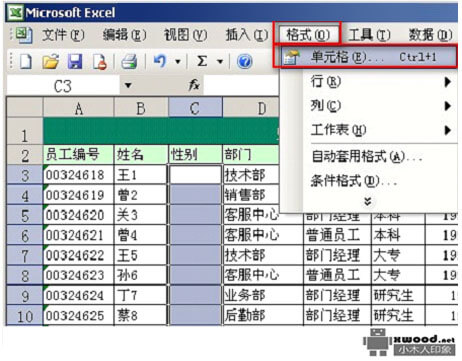Click the blue Help question icon
This screenshot has width=462, height=361.
coord(244,62)
